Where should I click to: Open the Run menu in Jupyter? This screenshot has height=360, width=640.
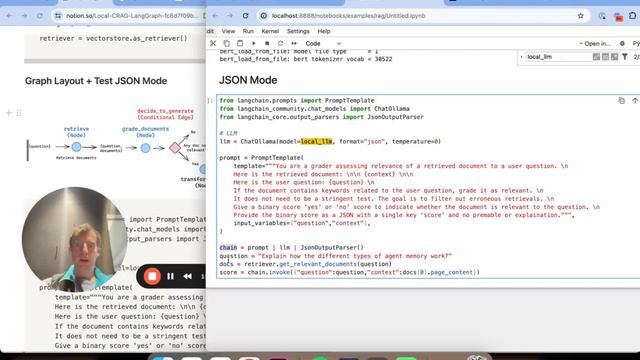[x=248, y=31]
